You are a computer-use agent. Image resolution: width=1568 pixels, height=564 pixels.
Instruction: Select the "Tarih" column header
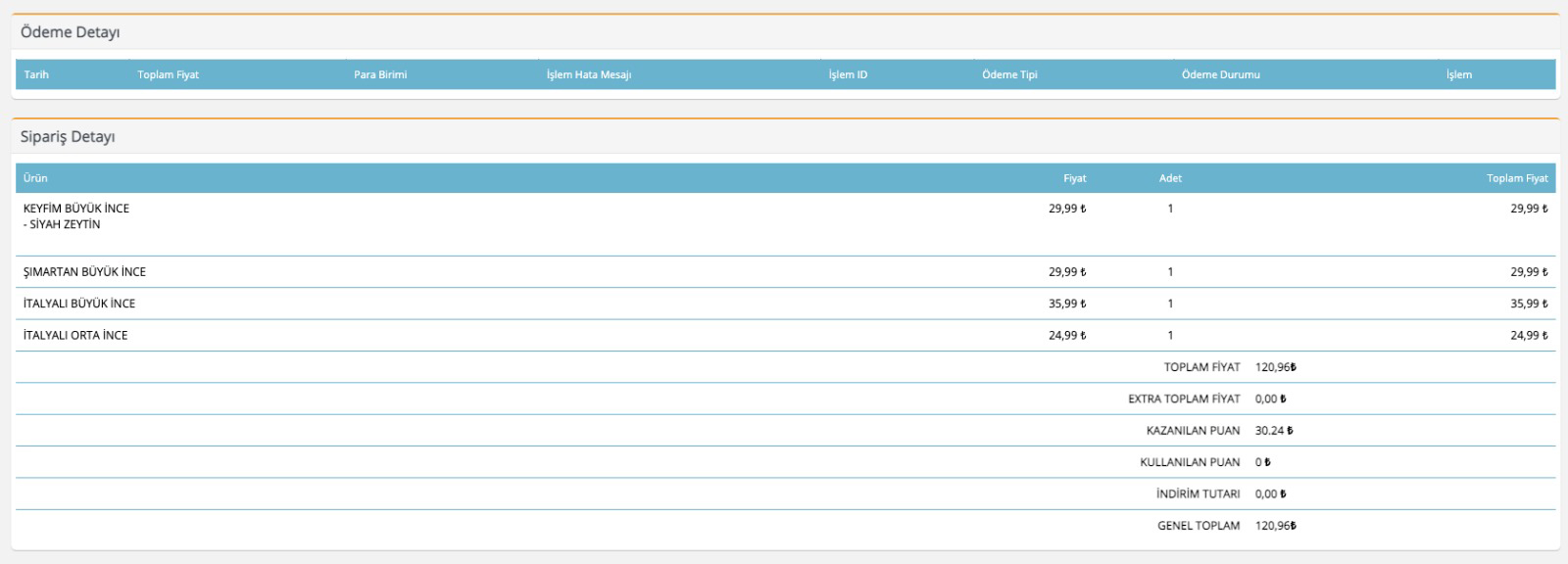coord(36,74)
